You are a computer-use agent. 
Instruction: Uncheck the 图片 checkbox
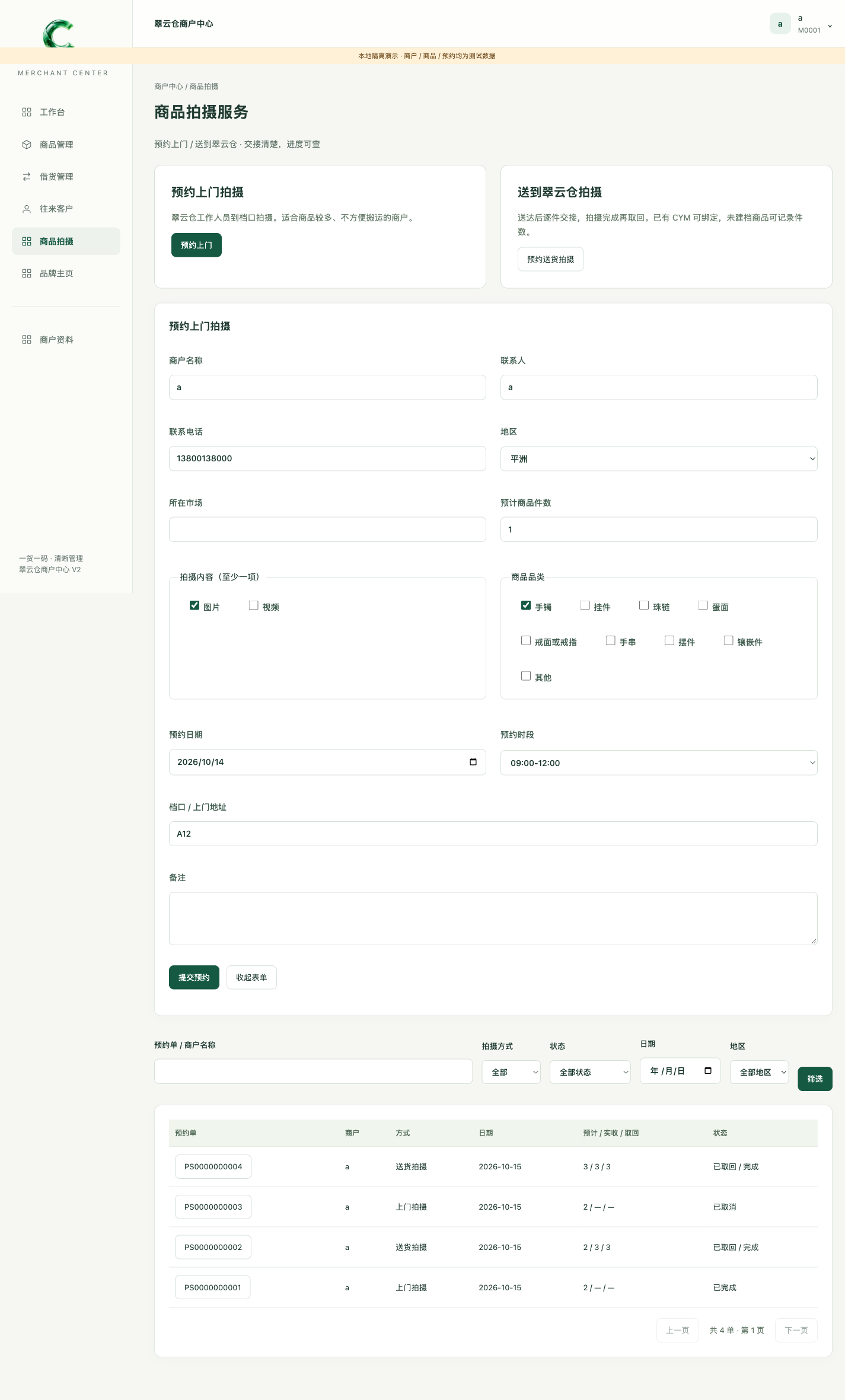coord(194,605)
